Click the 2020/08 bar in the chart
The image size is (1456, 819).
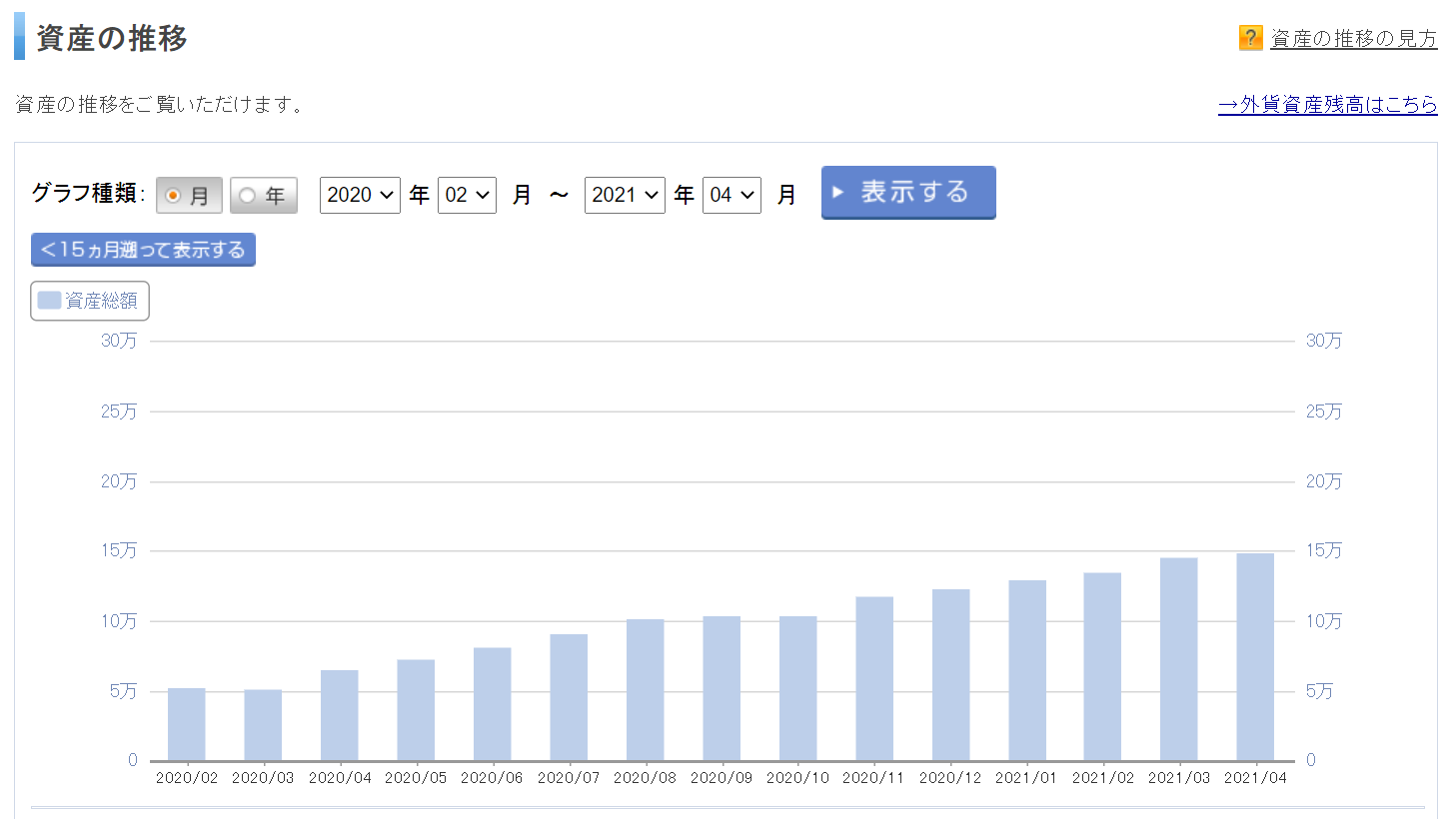pyautogui.click(x=645, y=690)
